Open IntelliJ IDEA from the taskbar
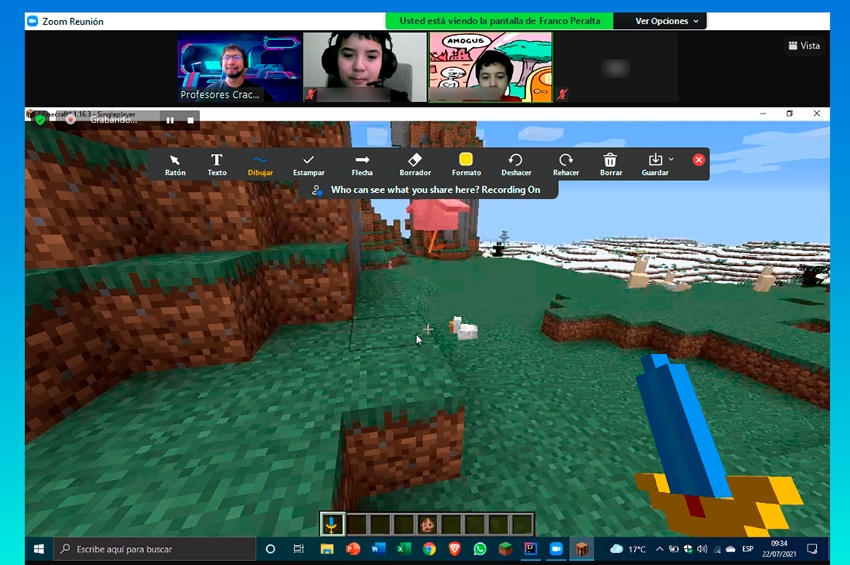This screenshot has height=565, width=850. tap(531, 549)
